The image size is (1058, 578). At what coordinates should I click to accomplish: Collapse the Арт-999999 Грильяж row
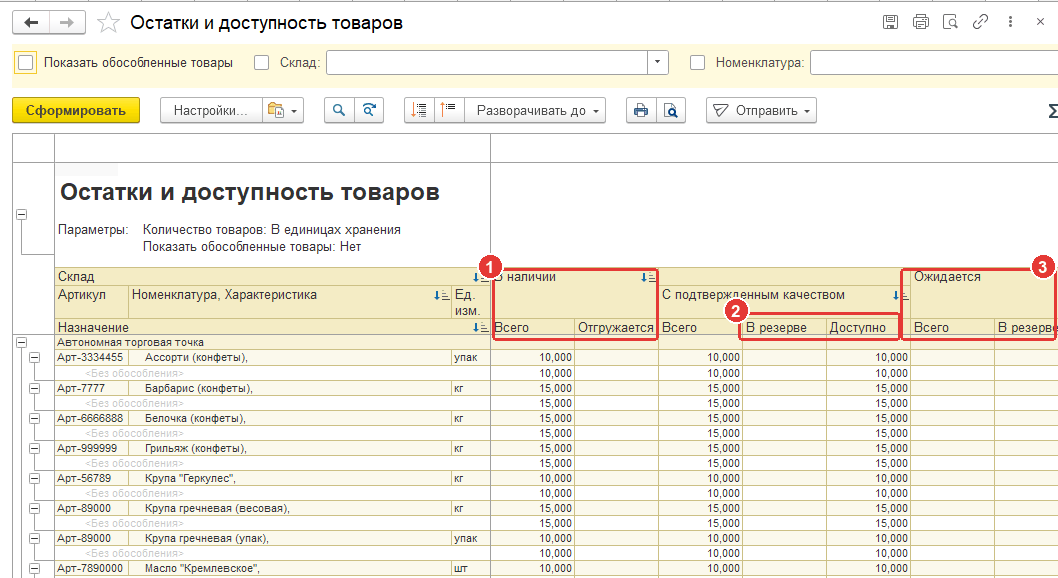coord(34,449)
